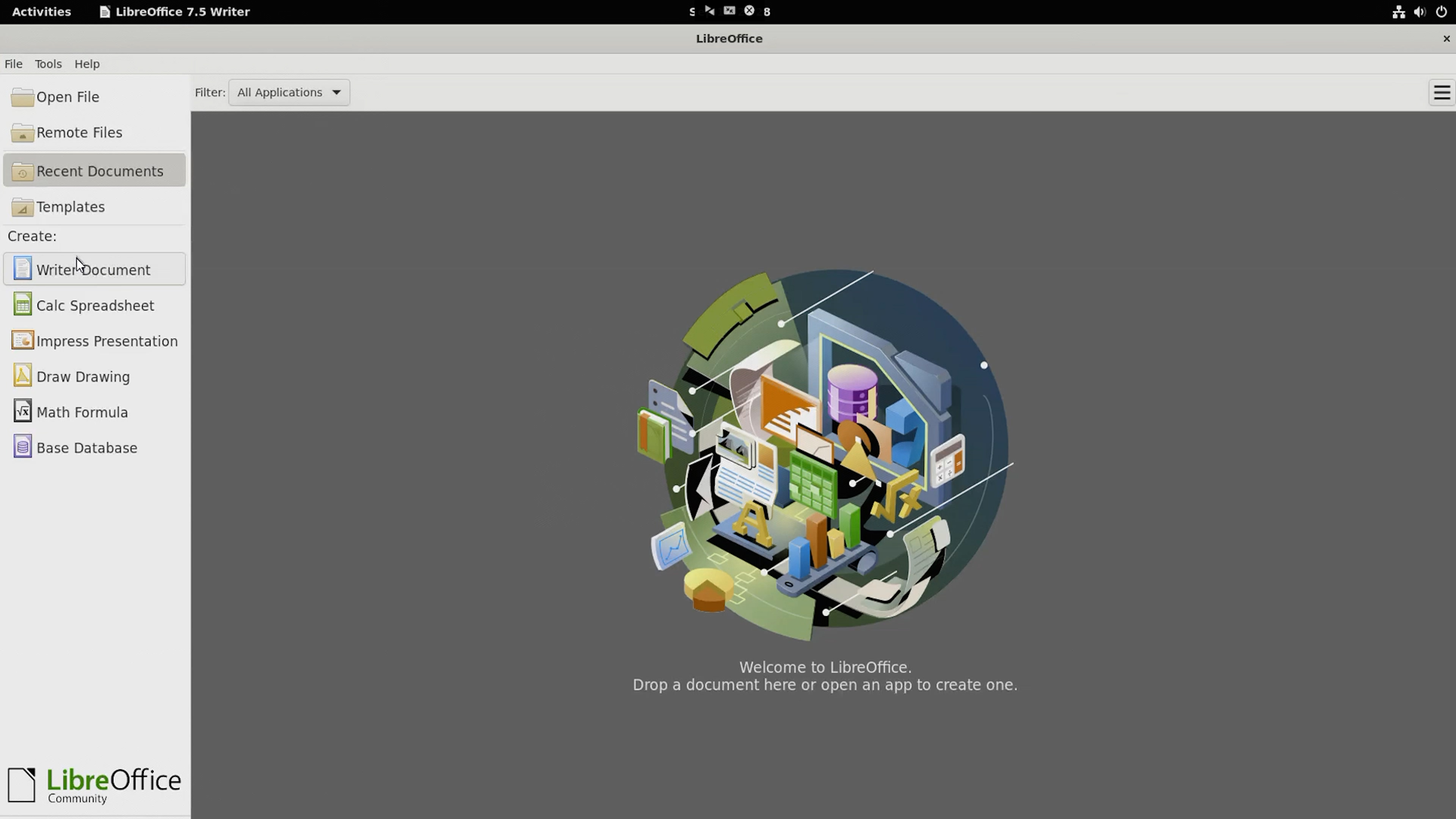Click the Activities overview button

[x=41, y=11]
